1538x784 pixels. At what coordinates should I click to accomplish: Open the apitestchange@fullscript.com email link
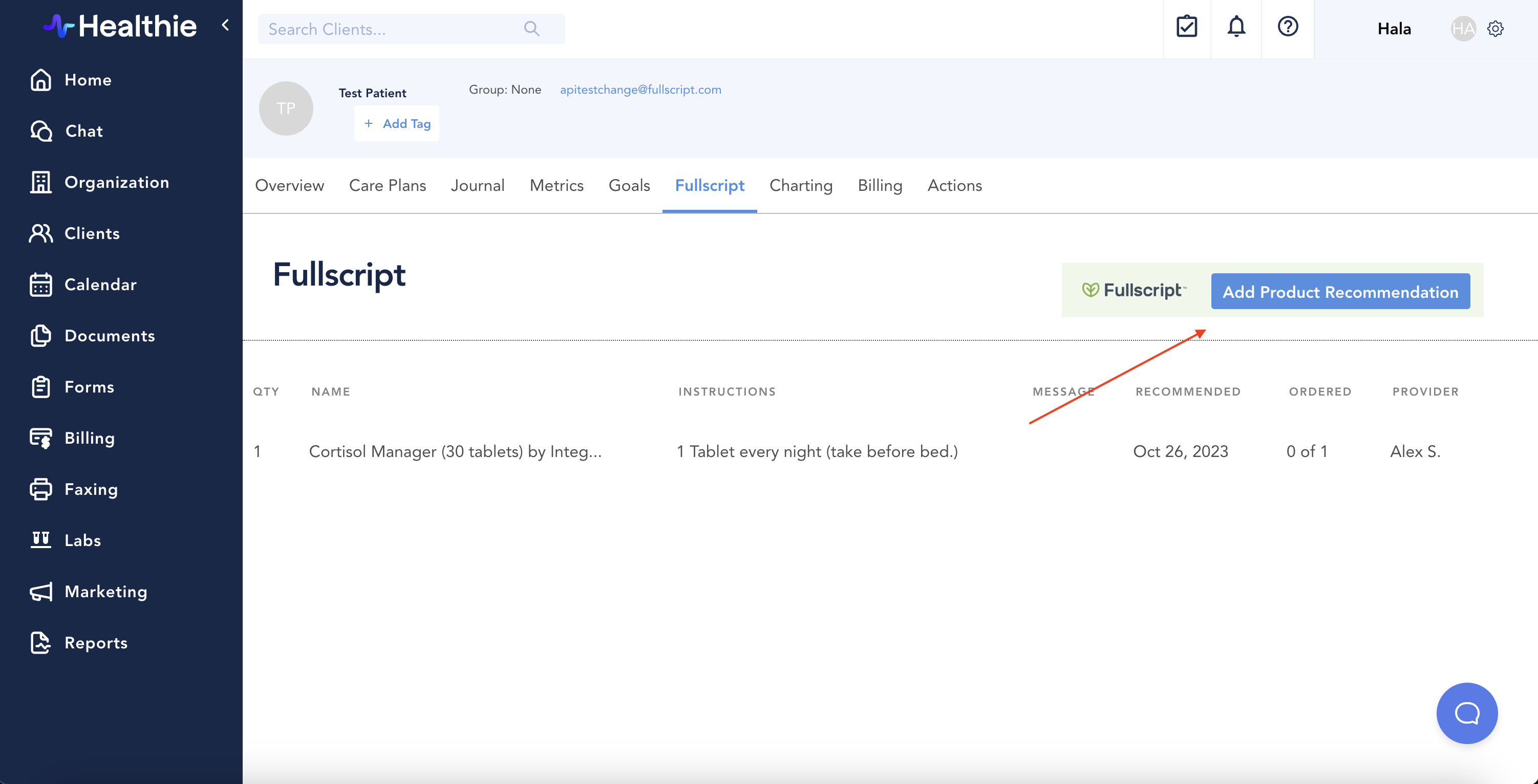640,90
